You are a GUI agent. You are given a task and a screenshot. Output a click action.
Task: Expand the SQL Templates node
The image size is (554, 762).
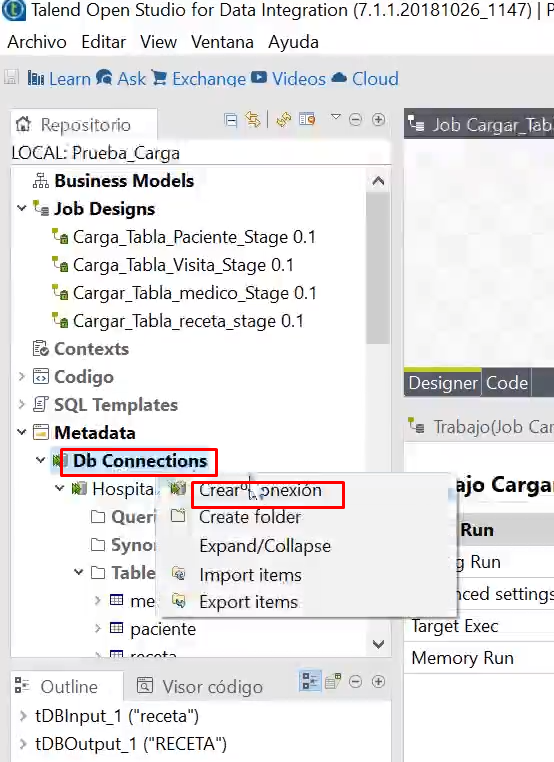pyautogui.click(x=21, y=404)
